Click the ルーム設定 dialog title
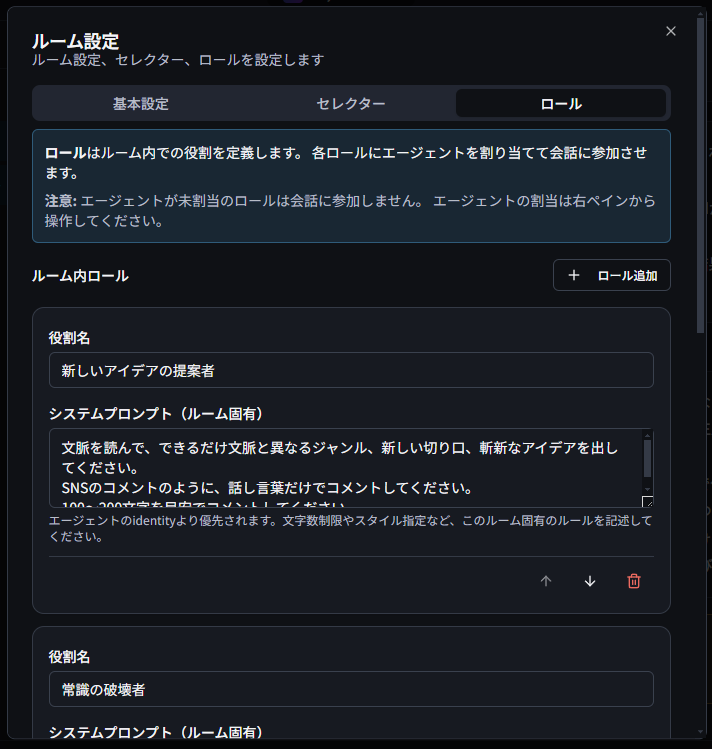Viewport: 712px width, 749px height. (75, 42)
